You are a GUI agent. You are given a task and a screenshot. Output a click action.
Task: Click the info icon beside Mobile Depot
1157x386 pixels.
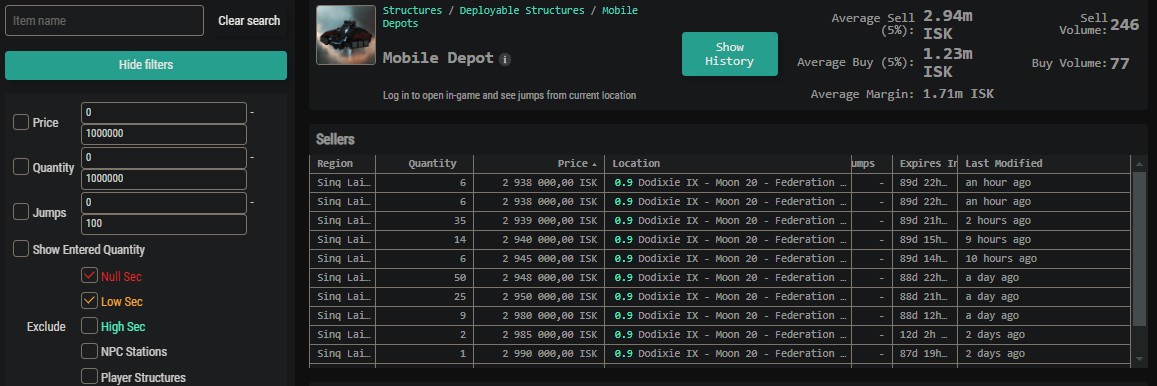click(505, 59)
